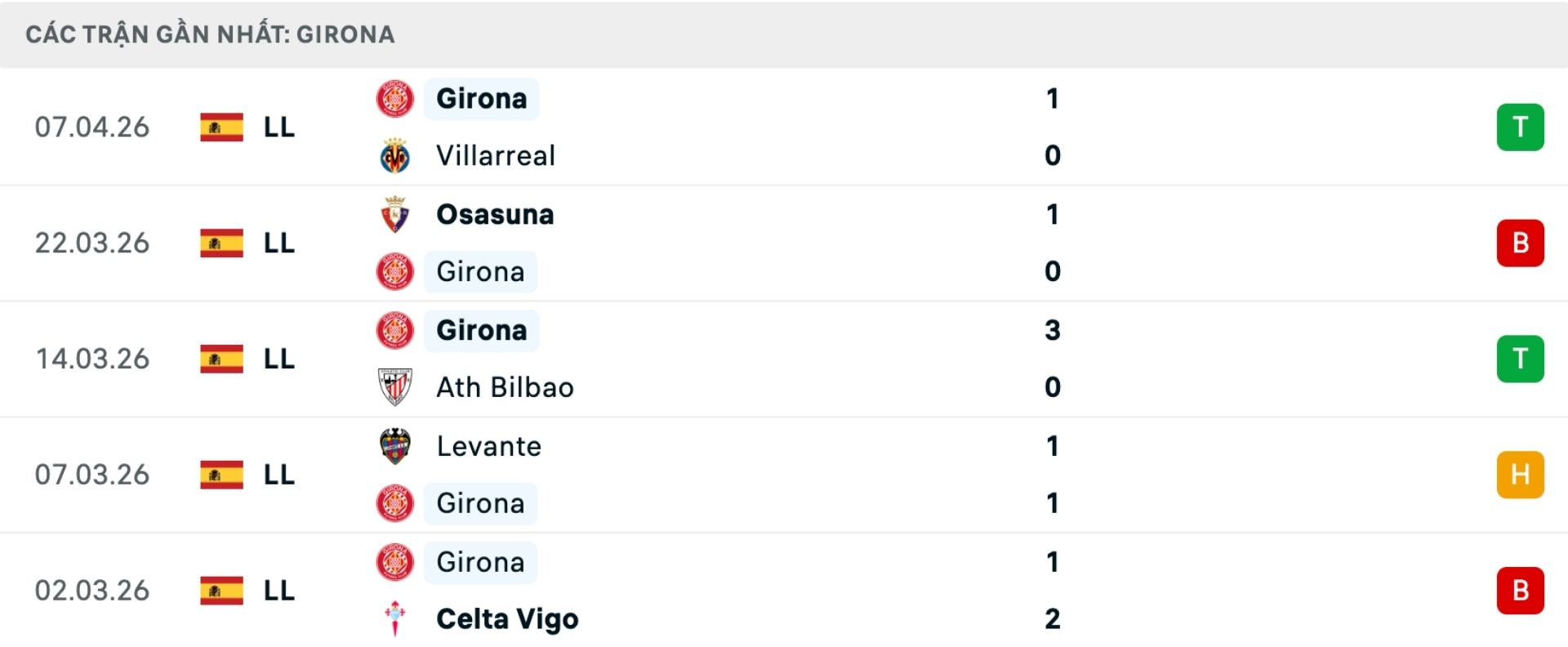Click red B badge for Celta Vigo match
This screenshot has height=647, width=1568.
1520,591
